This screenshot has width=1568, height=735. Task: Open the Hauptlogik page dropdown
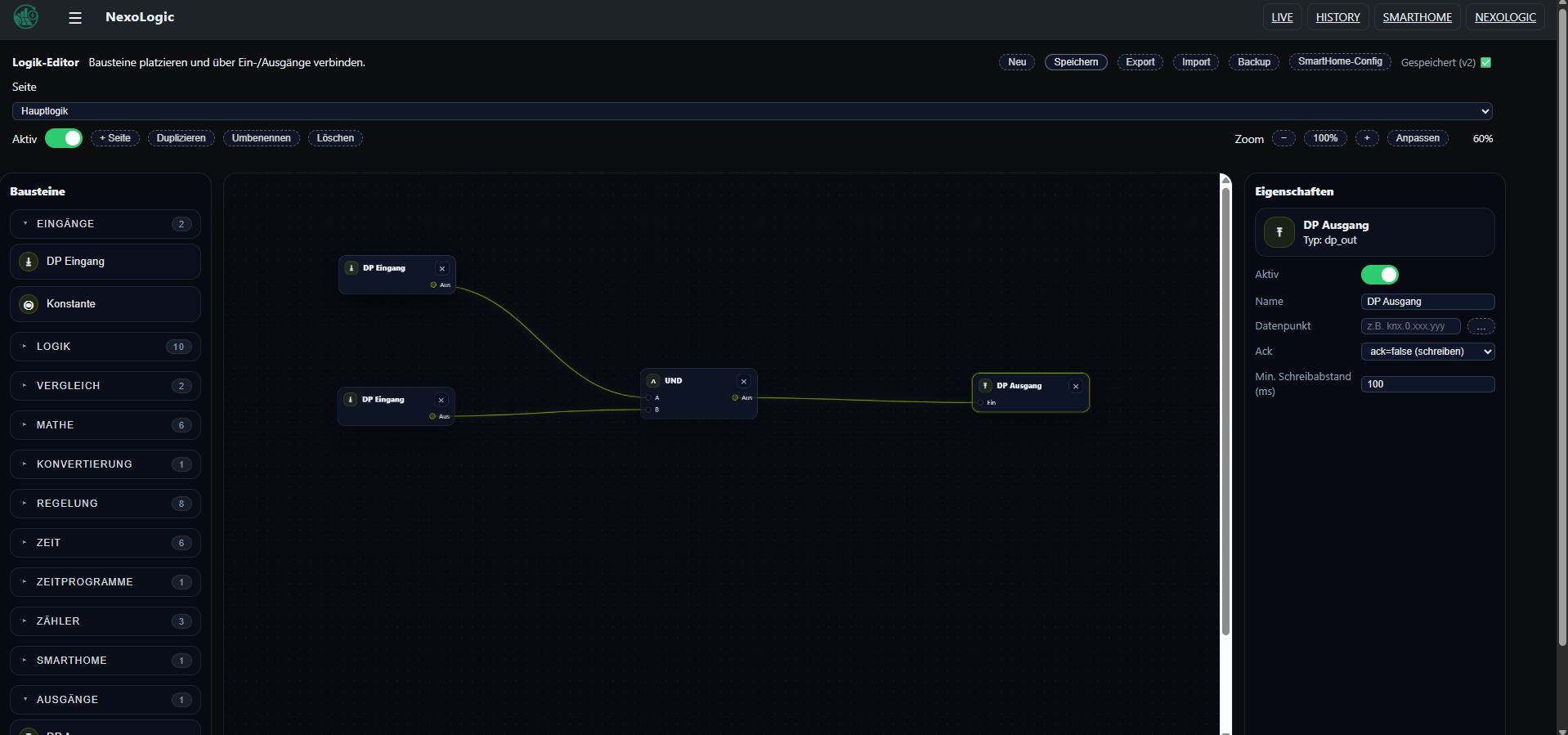tap(751, 111)
